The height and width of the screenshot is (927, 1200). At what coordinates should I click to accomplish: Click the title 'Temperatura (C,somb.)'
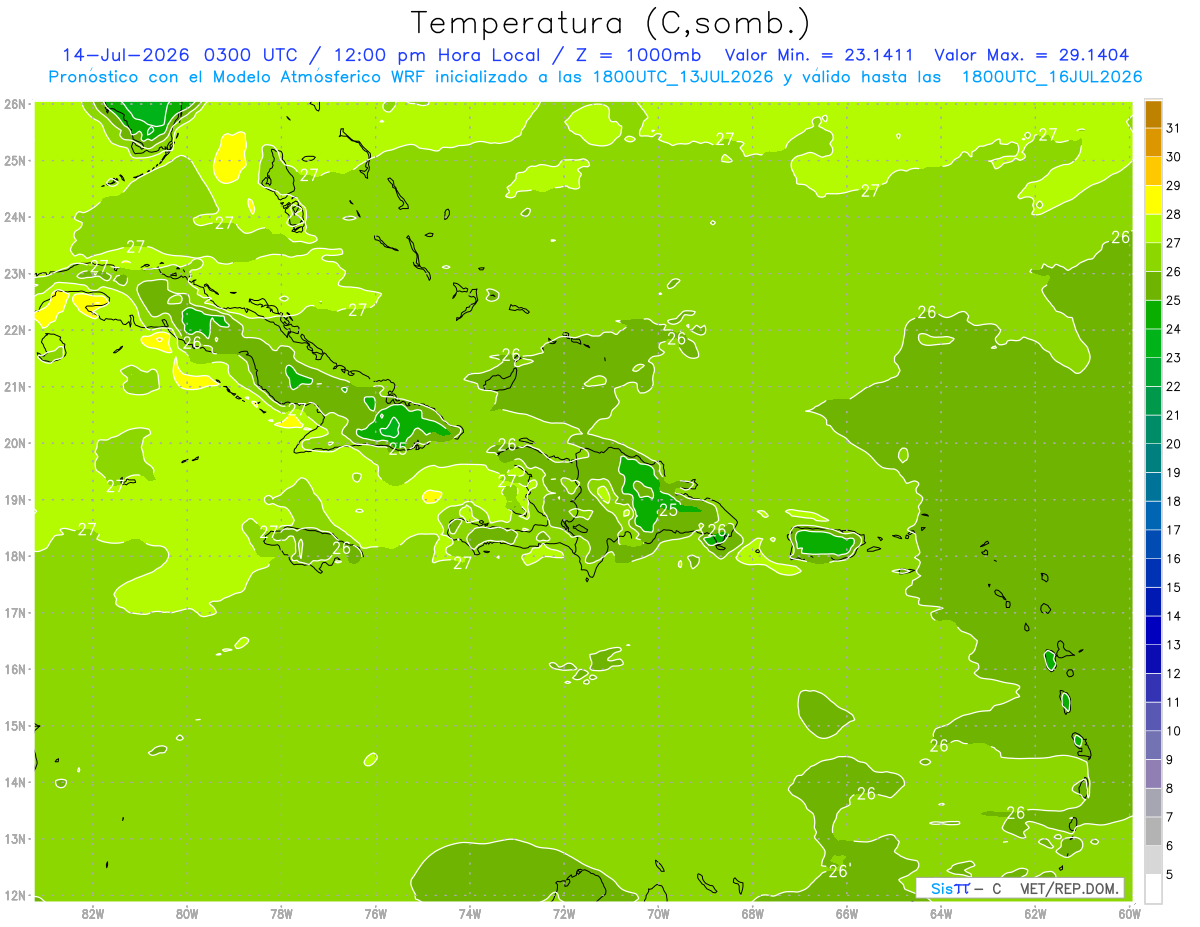[611, 23]
